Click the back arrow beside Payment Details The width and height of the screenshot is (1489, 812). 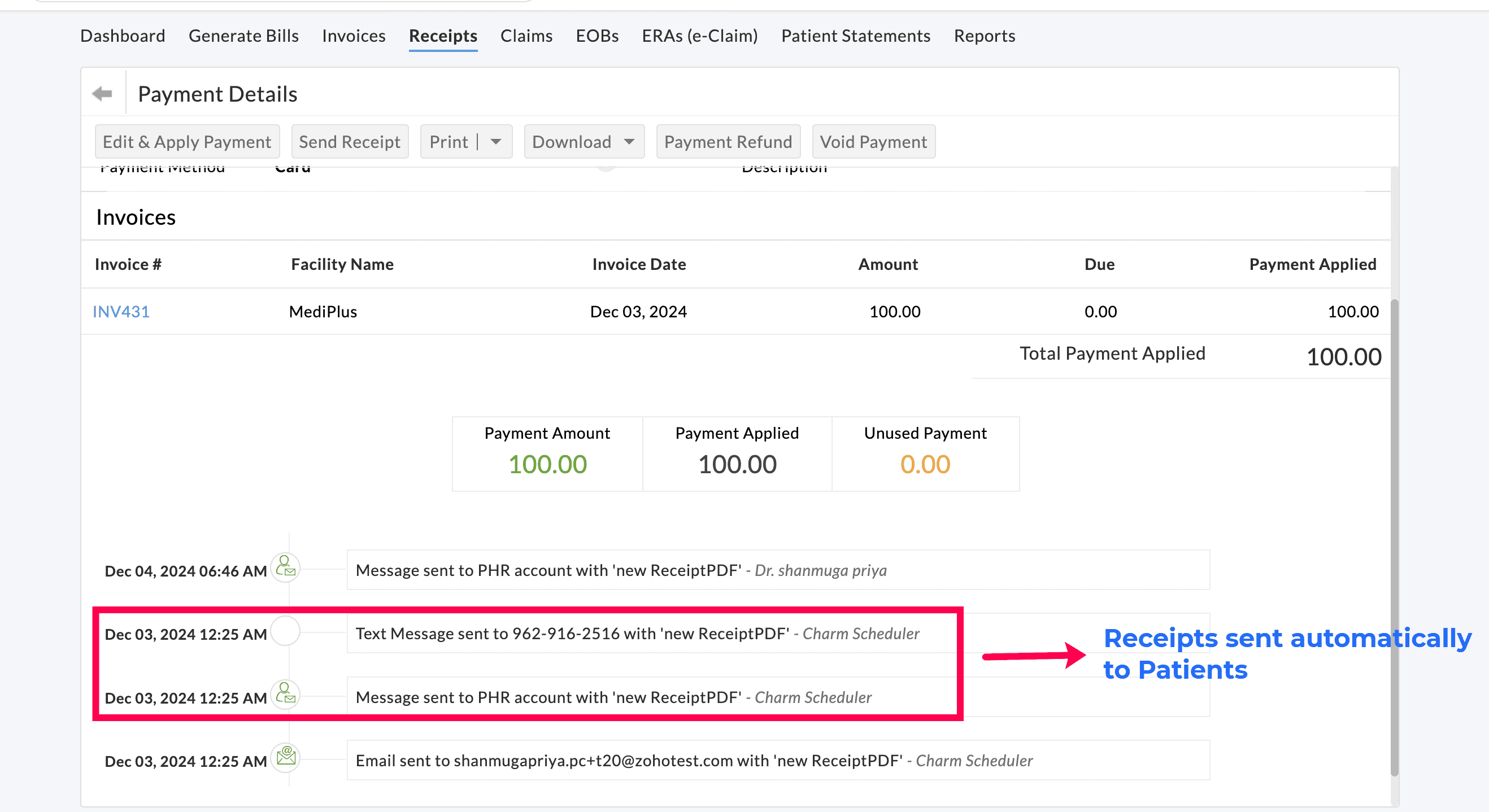click(103, 93)
